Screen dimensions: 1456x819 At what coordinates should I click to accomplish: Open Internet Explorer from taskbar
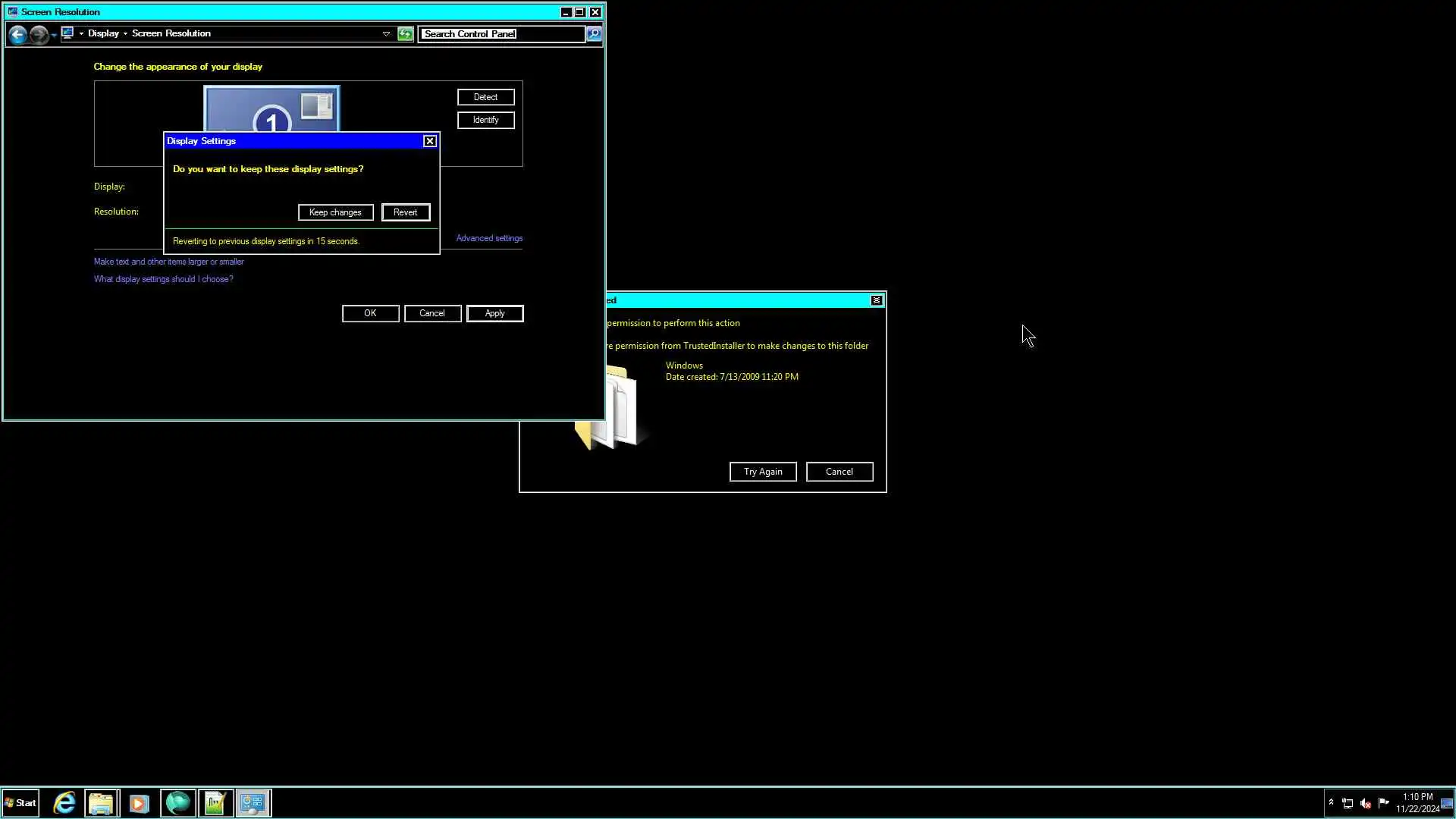pos(64,803)
